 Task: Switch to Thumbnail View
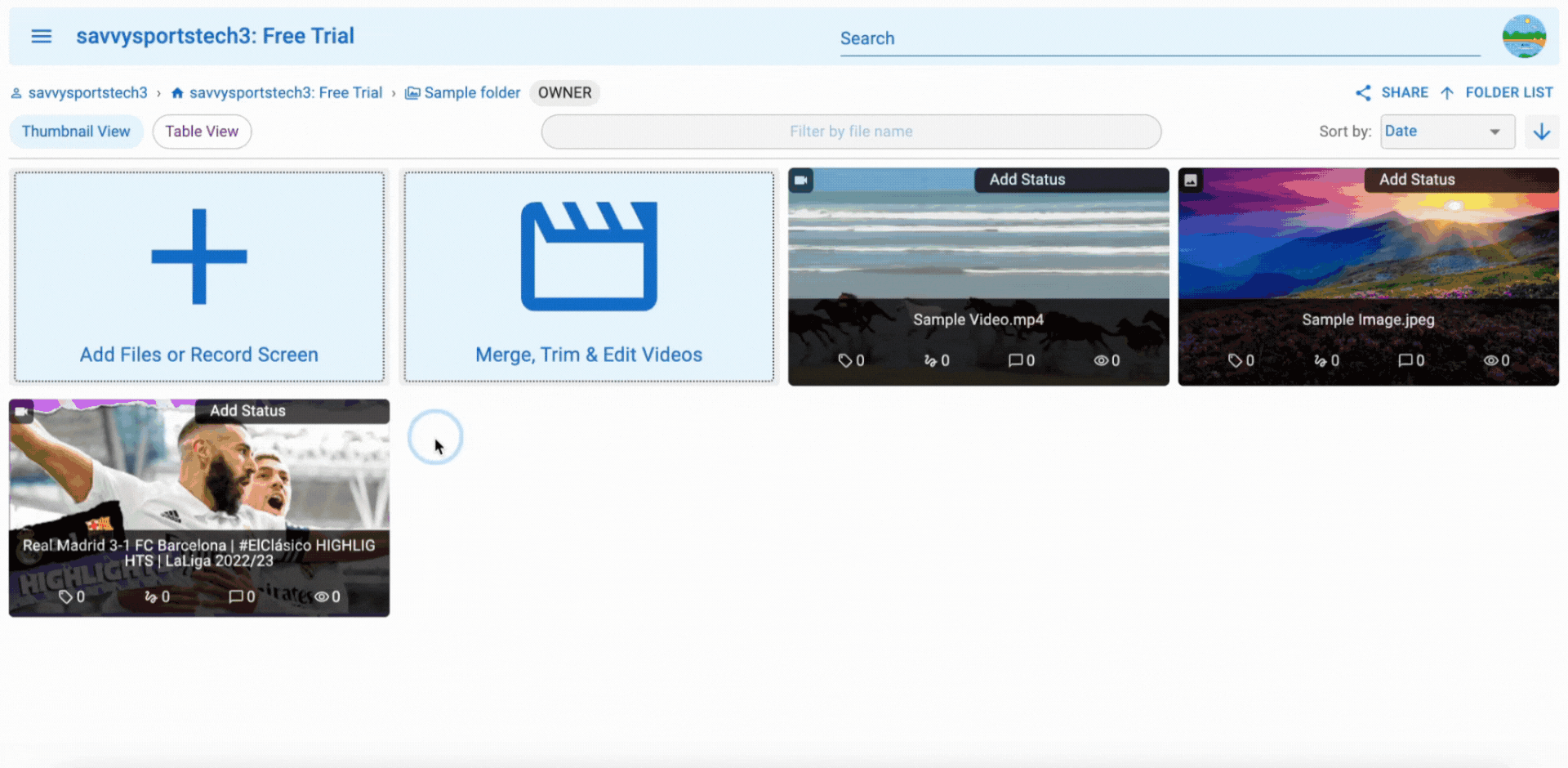coord(76,132)
